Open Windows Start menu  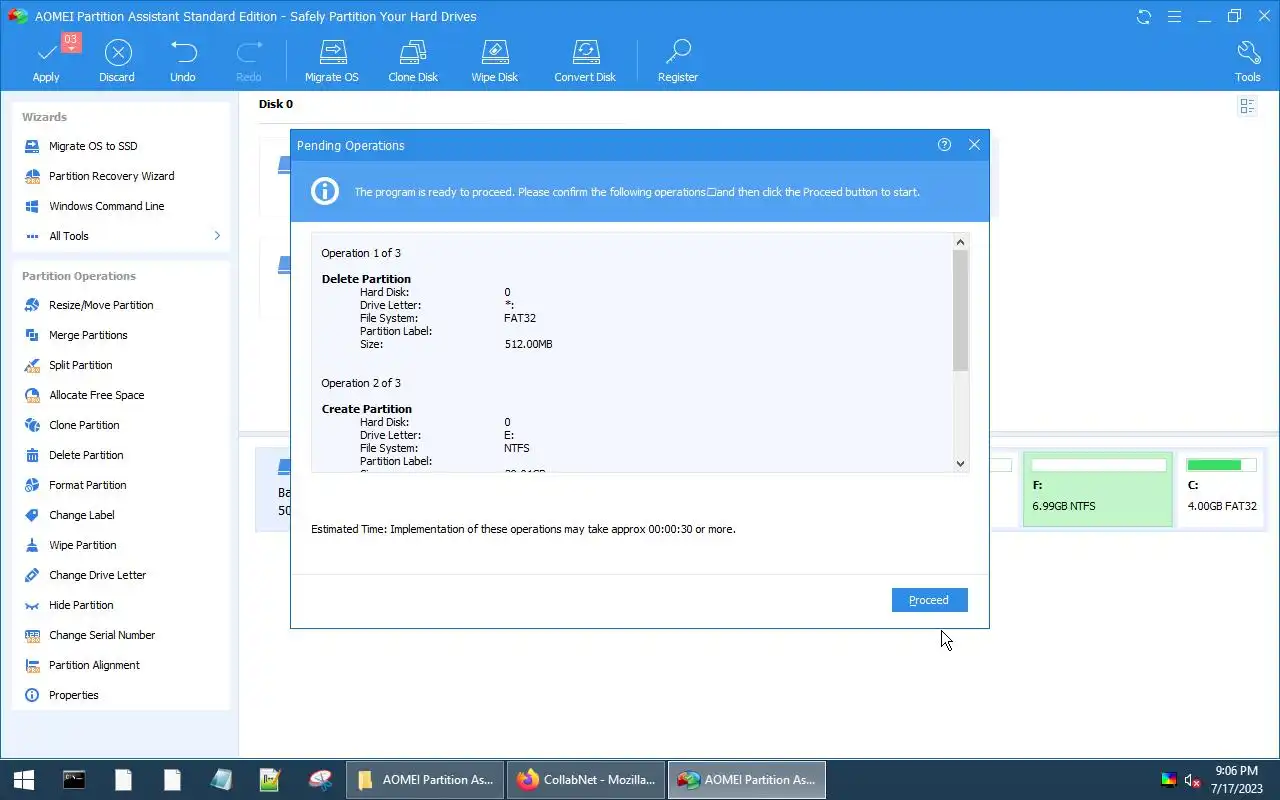tap(24, 780)
